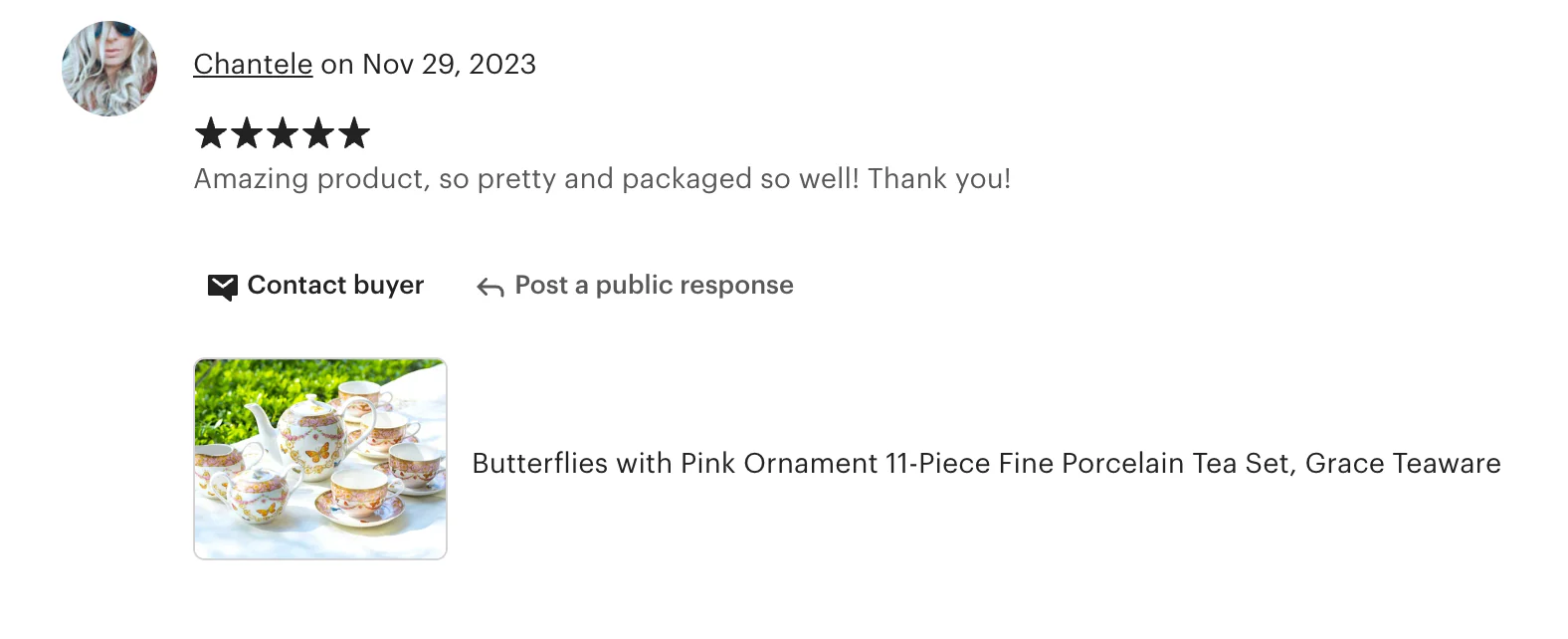Screen dimensions: 1568x639
Task: Select the second star in the rating
Action: click(245, 132)
